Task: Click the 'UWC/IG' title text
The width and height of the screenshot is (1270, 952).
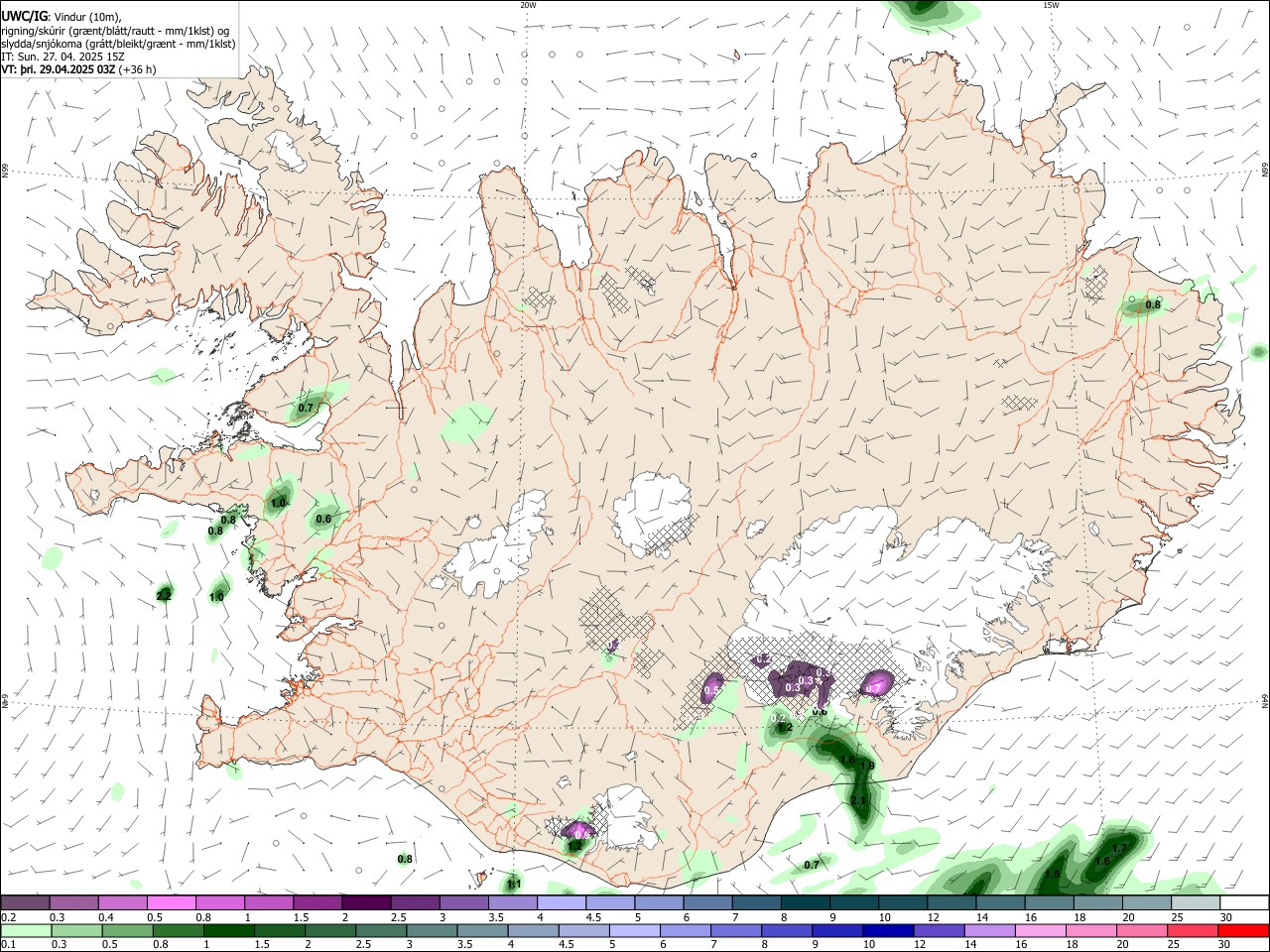Action: [24, 16]
